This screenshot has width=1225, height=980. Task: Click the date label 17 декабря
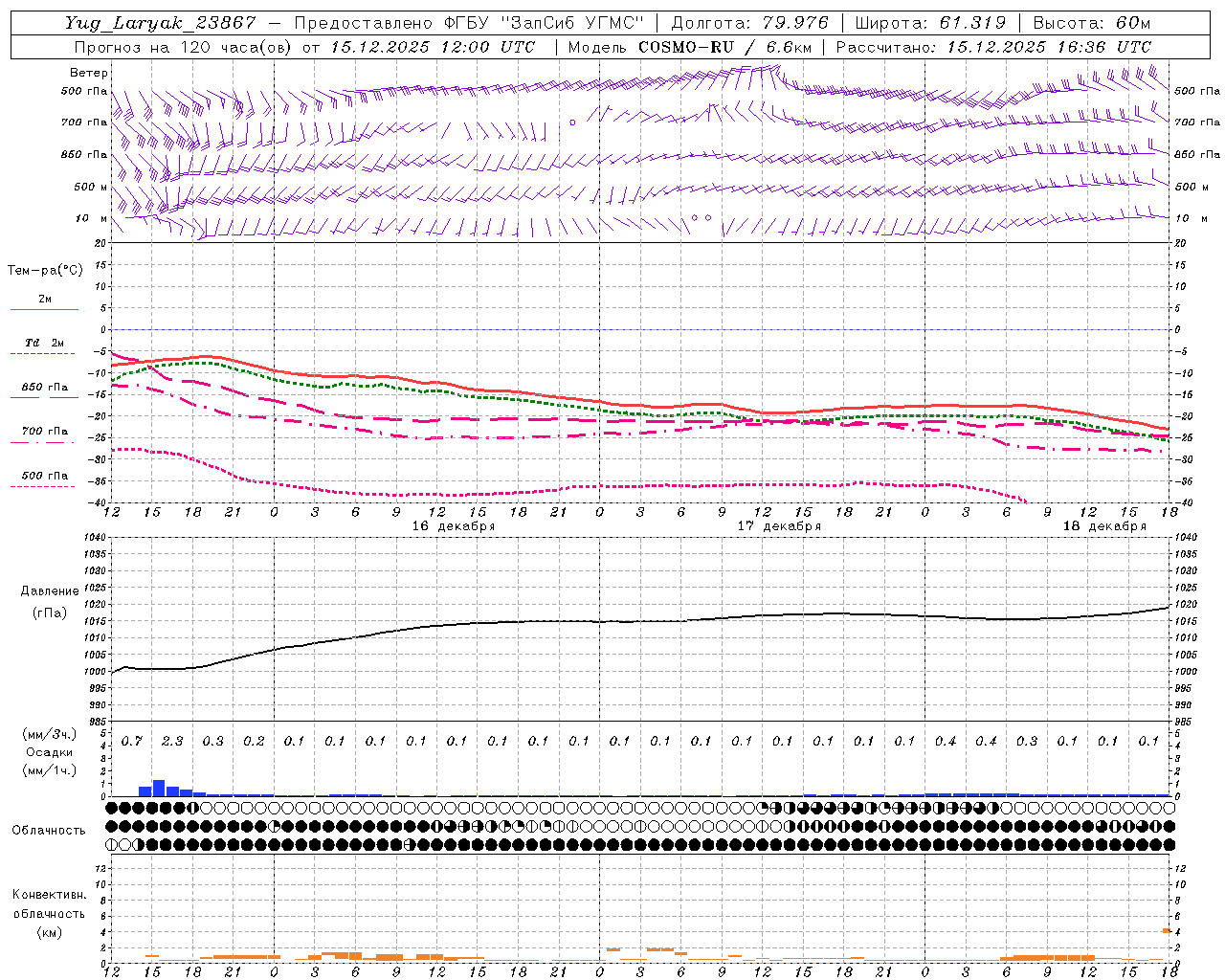[x=779, y=526]
